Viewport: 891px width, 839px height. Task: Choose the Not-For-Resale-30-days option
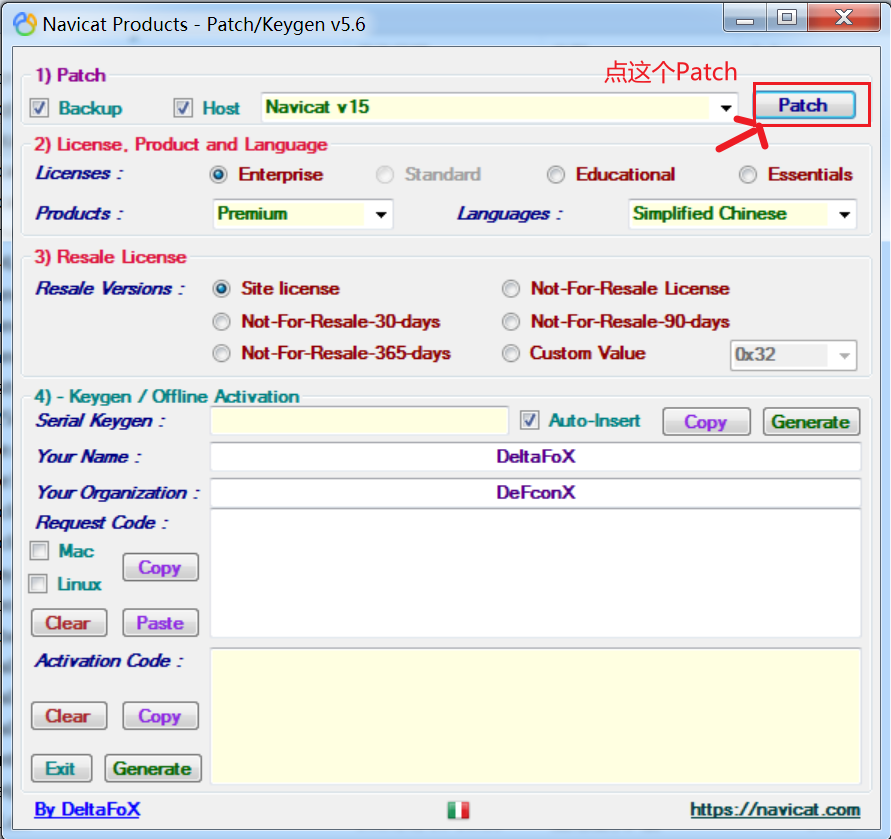pyautogui.click(x=222, y=322)
